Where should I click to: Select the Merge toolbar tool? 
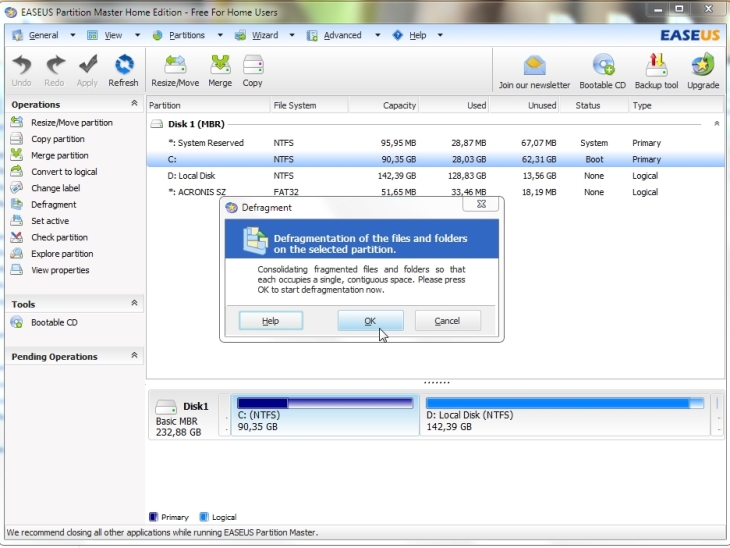pos(220,71)
